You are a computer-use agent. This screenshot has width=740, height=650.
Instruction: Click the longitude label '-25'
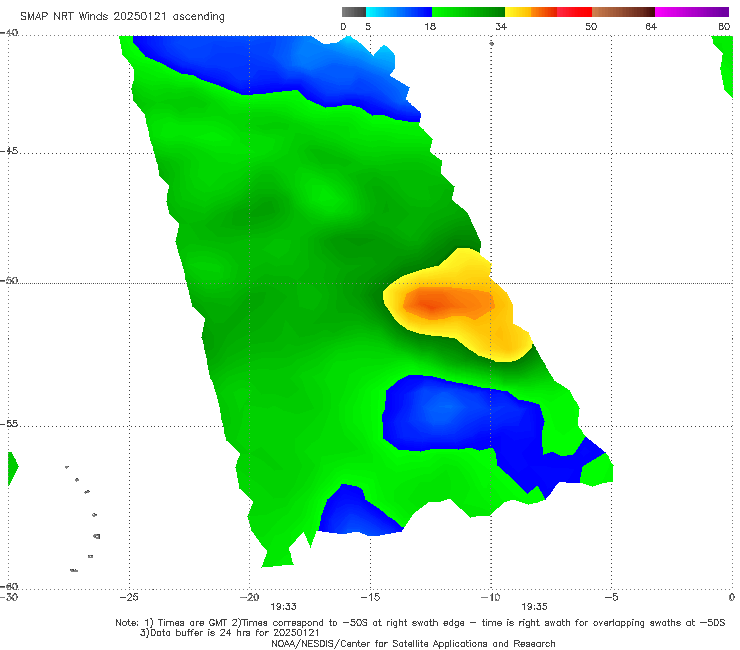(129, 597)
